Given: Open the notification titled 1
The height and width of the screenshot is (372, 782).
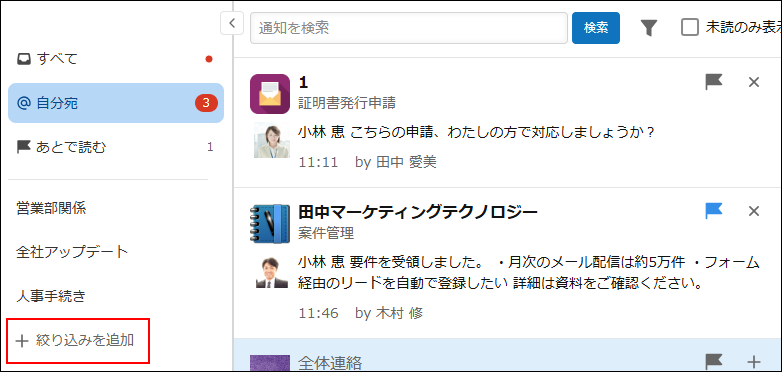Looking at the screenshot, I should 303,83.
